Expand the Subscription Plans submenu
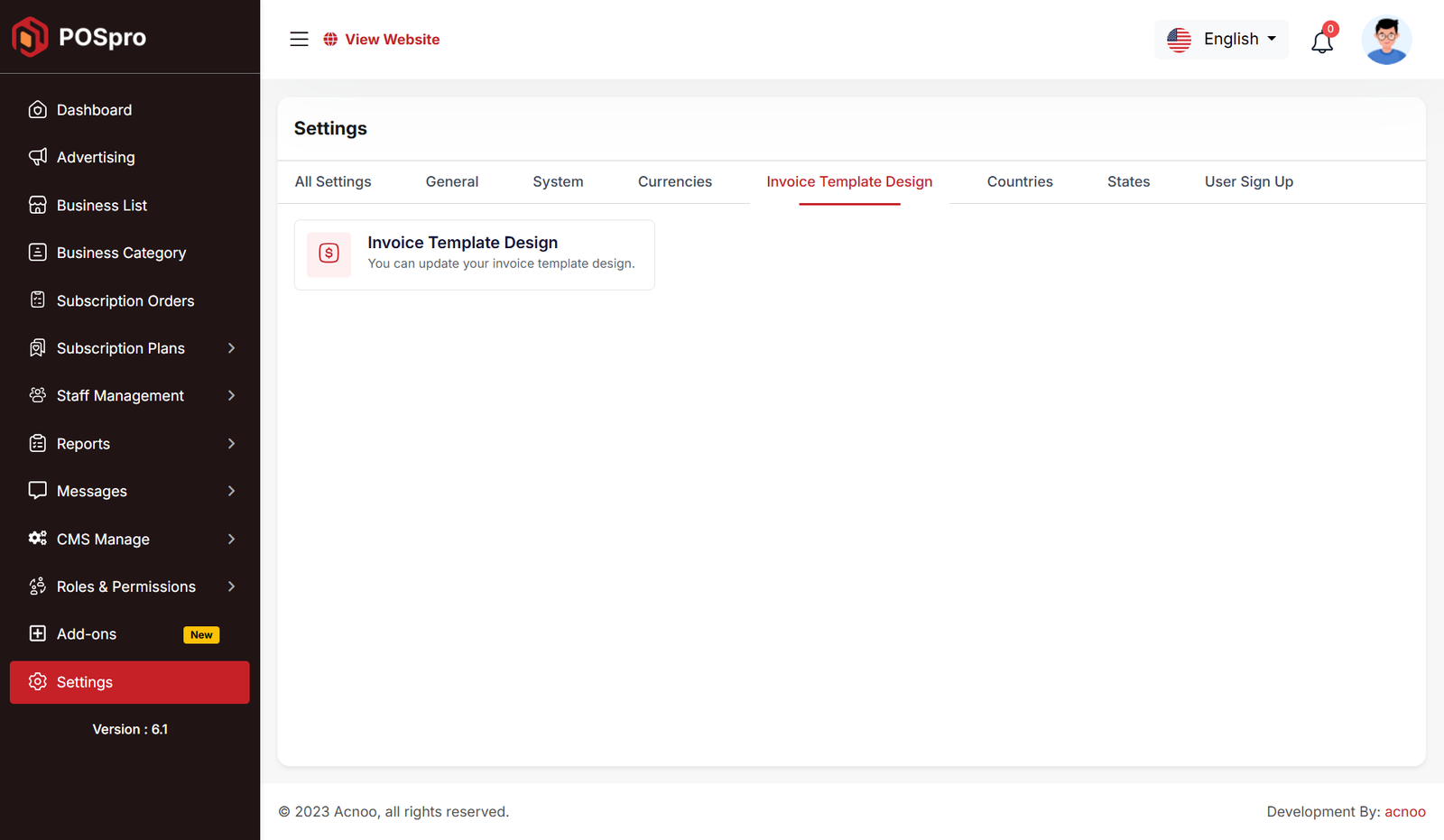This screenshot has height=840, width=1444. [x=231, y=348]
